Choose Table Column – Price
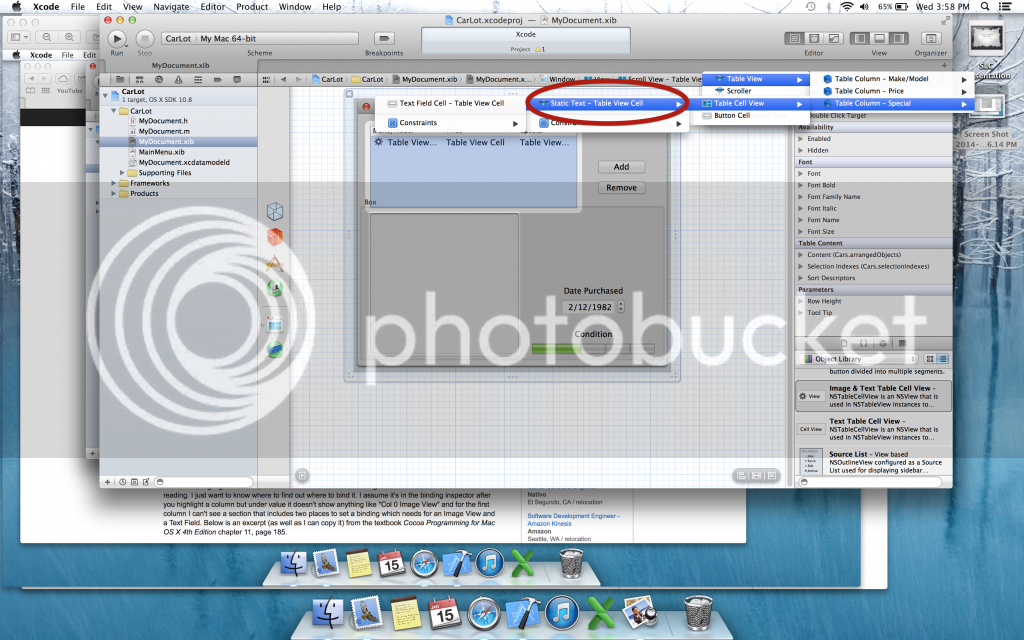 coord(891,91)
